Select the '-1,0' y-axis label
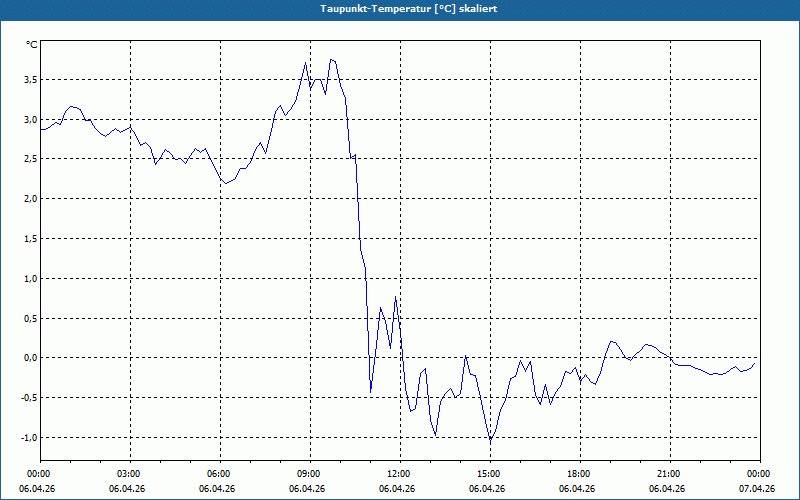This screenshot has width=800, height=500. (29, 437)
